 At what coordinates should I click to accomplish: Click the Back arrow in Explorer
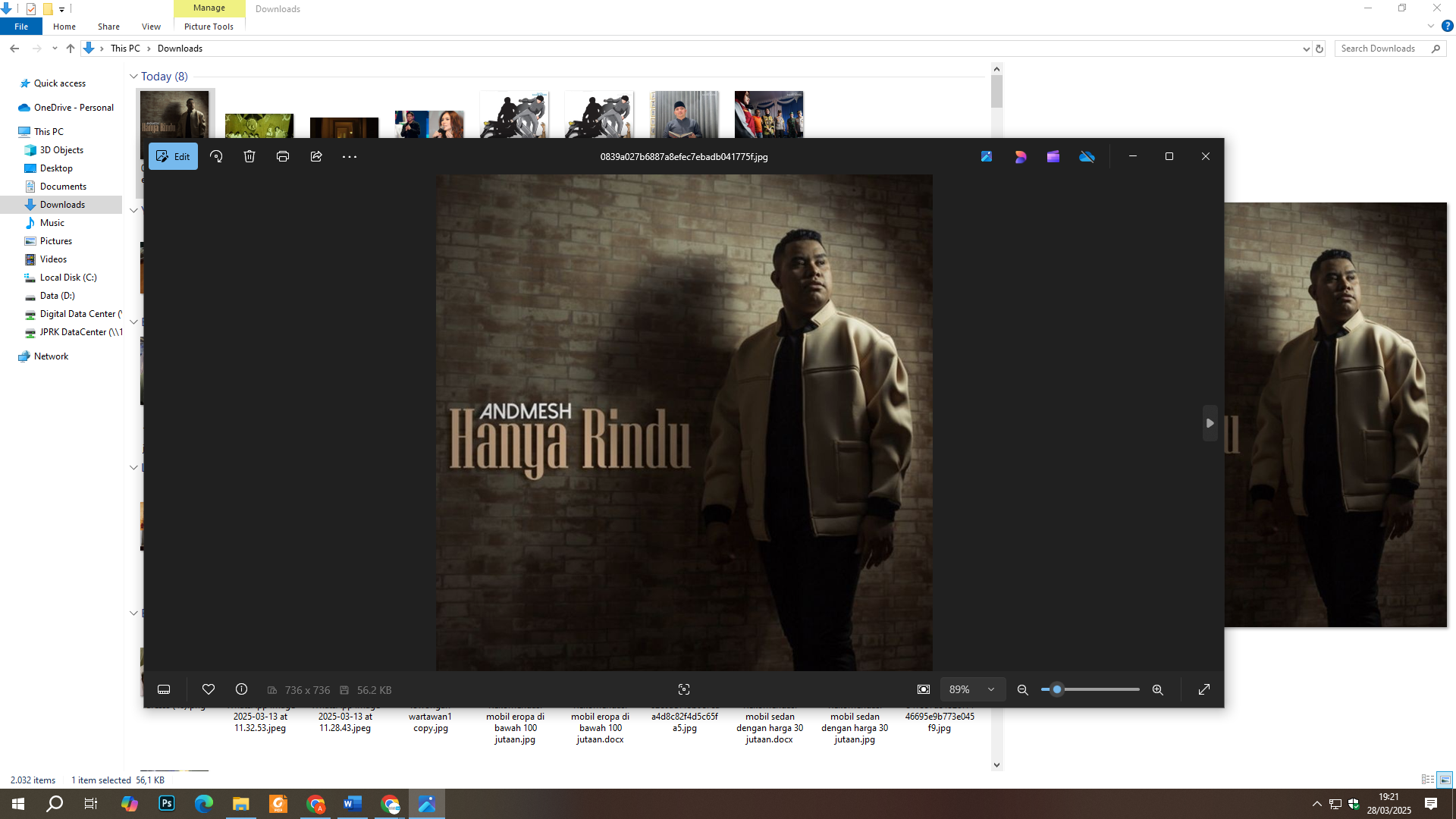14,49
